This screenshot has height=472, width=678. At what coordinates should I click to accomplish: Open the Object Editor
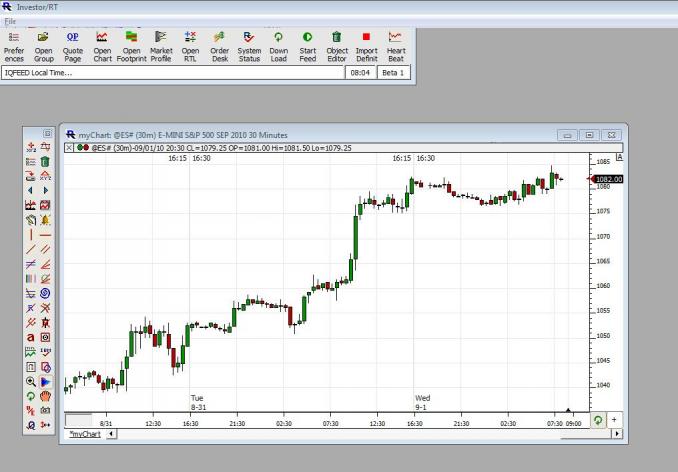pos(337,46)
